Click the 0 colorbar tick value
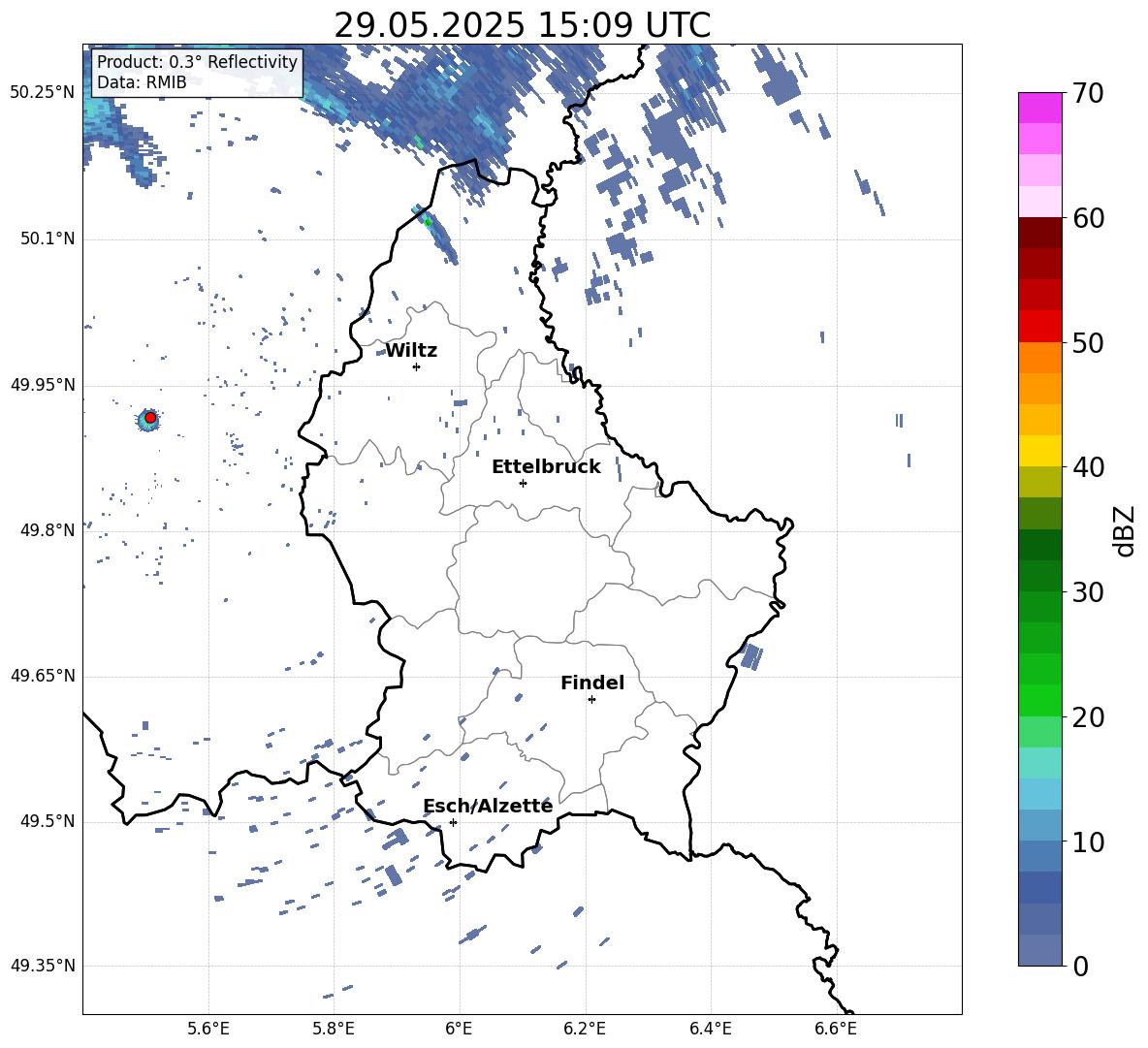 (1081, 966)
